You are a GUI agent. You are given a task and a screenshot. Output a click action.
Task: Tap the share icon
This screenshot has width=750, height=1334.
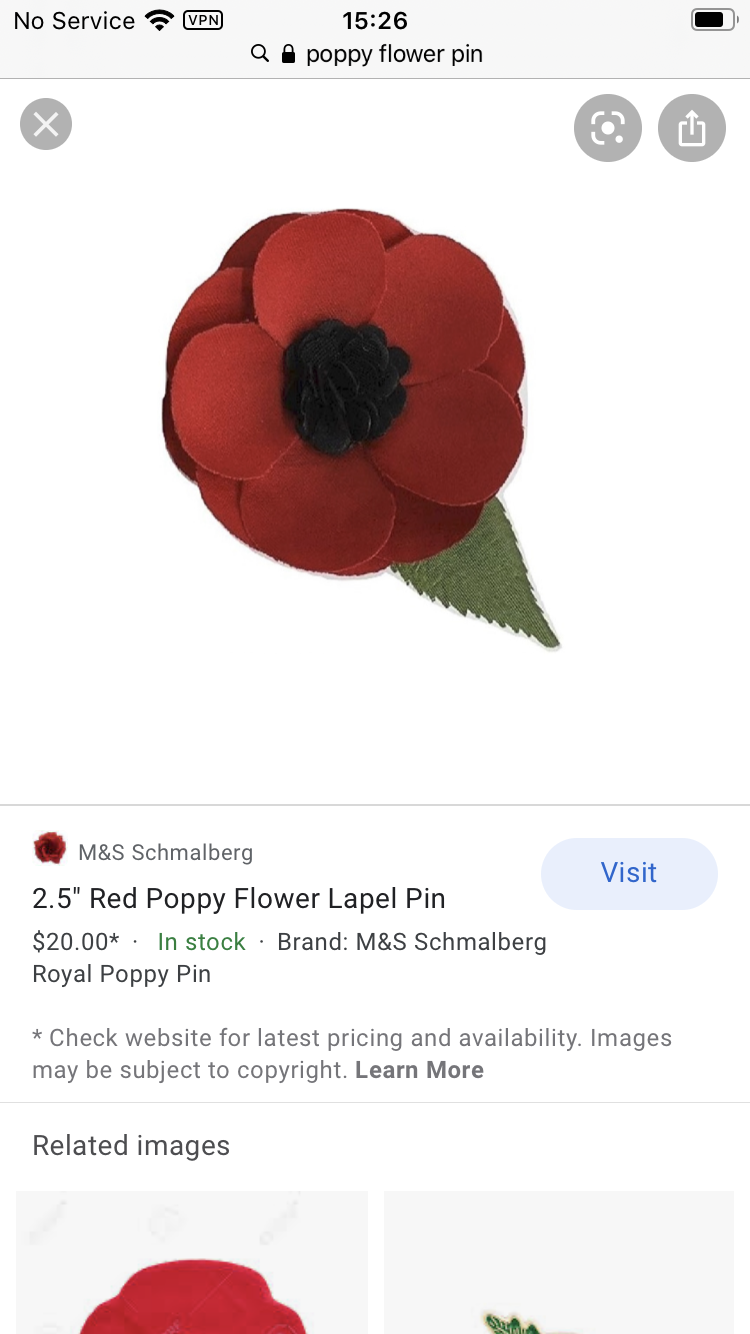(x=692, y=128)
